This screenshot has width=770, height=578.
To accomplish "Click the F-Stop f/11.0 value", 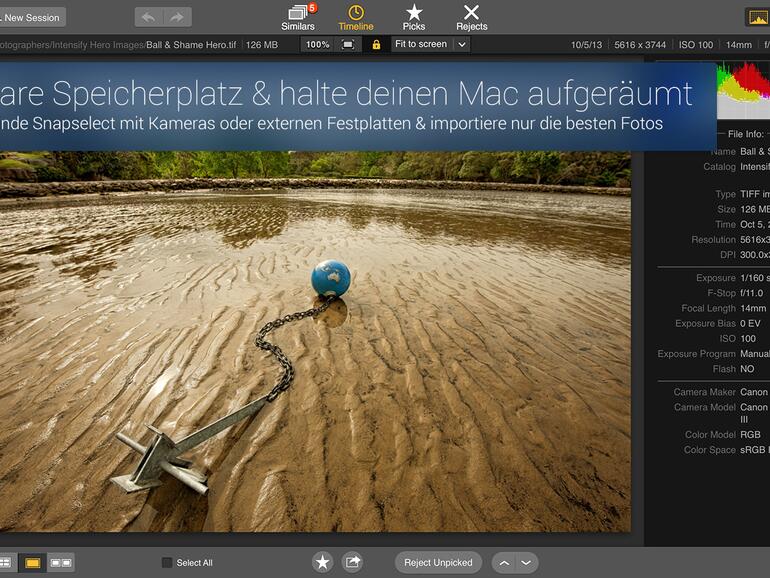I will click(751, 293).
